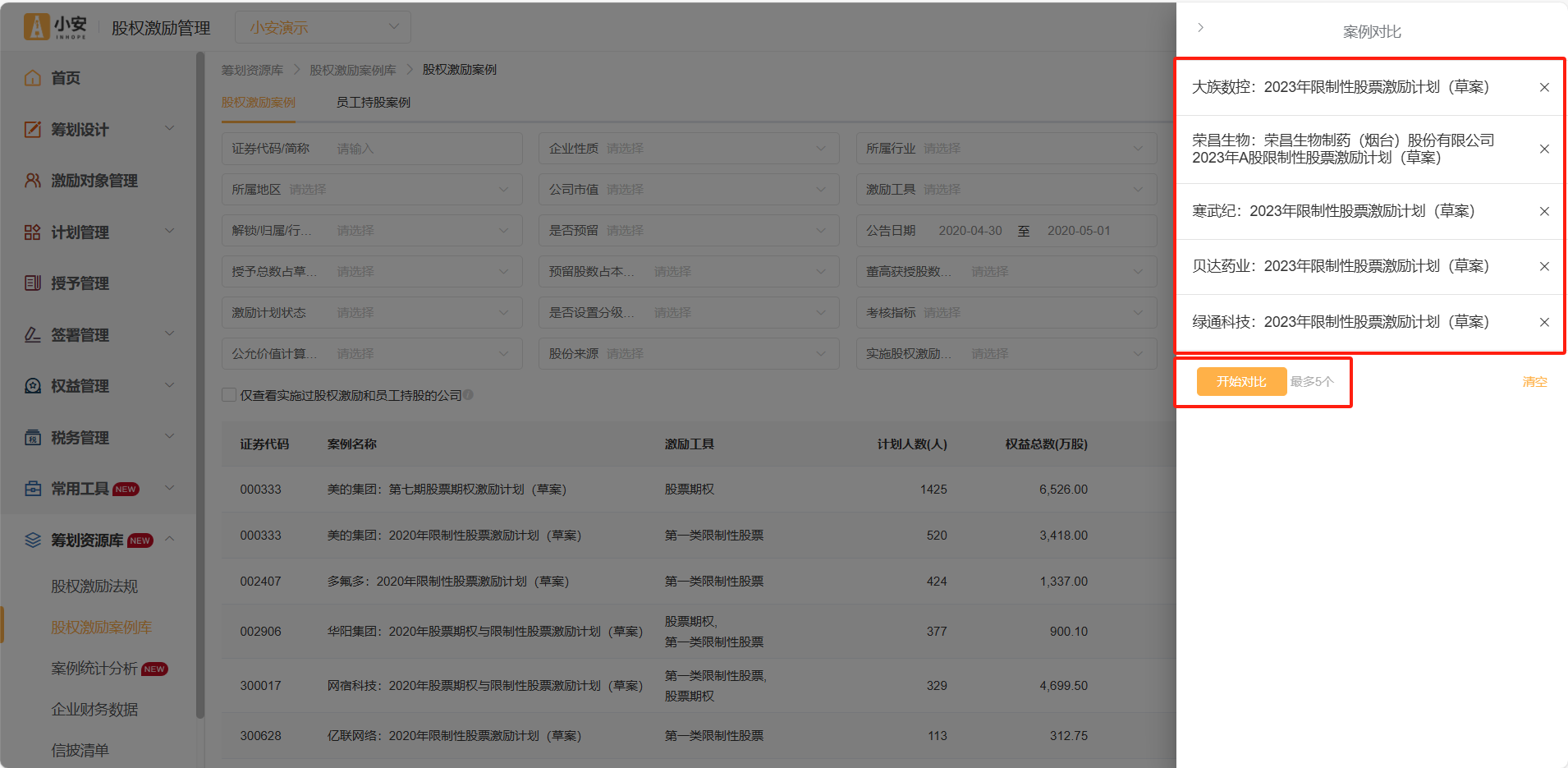This screenshot has height=768, width=1568.
Task: Click the 筹划设计 edit icon
Action: pos(33,130)
